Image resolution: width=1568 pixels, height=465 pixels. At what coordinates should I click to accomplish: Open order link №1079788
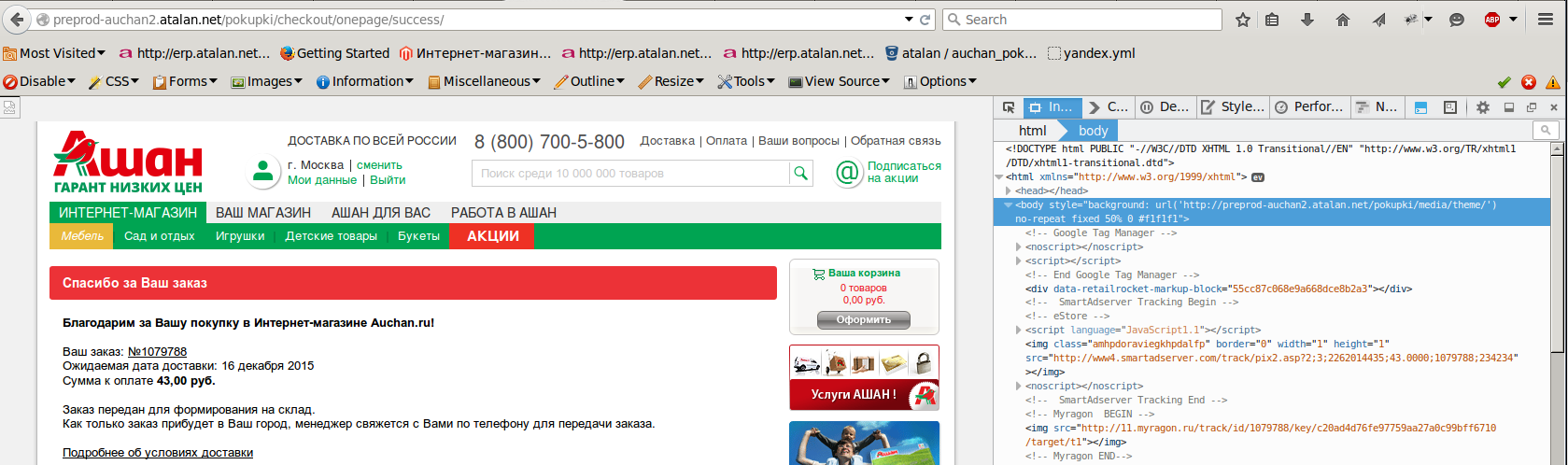157,352
